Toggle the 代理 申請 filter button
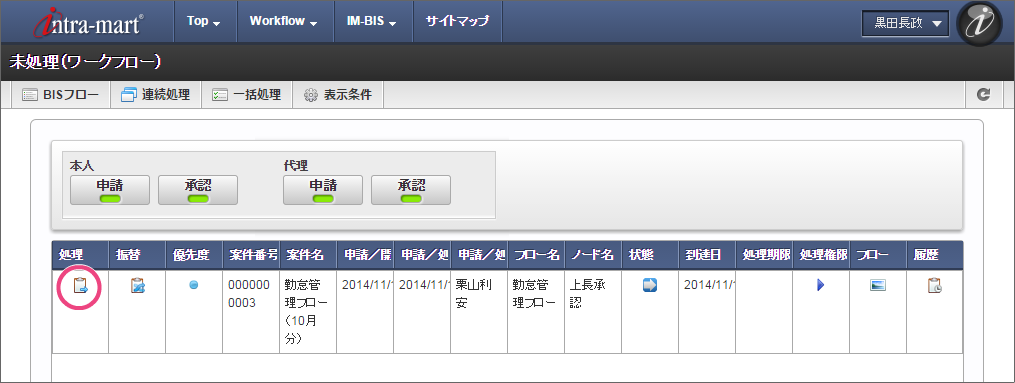The height and width of the screenshot is (383, 1015). coord(323,190)
